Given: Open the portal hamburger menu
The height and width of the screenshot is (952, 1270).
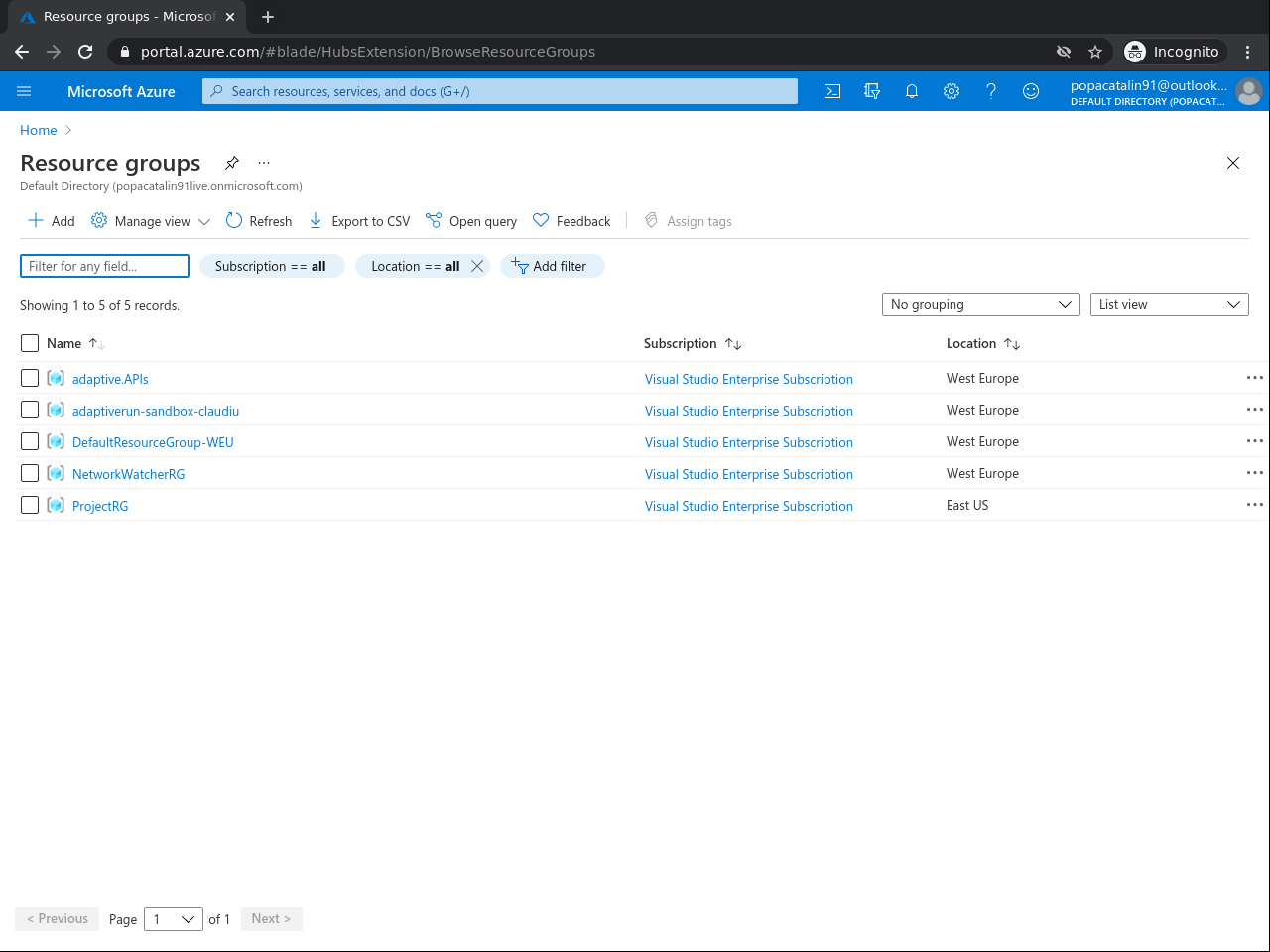Looking at the screenshot, I should pyautogui.click(x=24, y=90).
